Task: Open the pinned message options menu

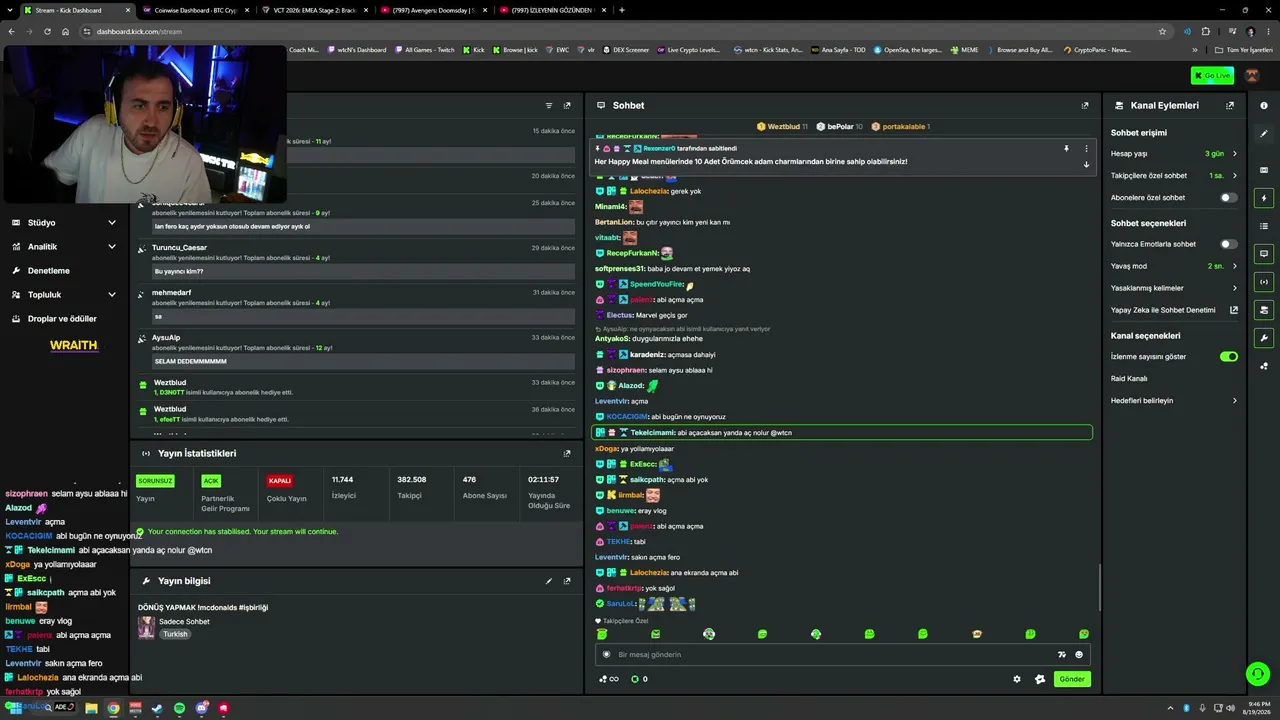Action: point(1086,149)
